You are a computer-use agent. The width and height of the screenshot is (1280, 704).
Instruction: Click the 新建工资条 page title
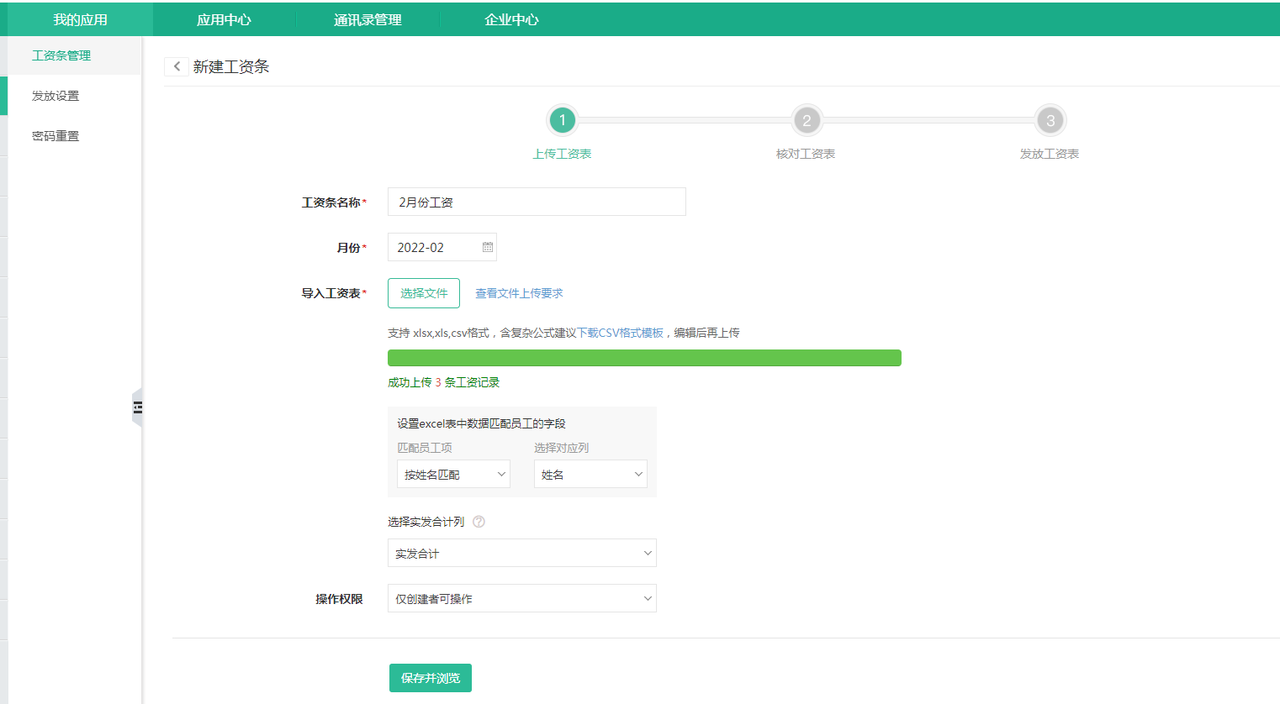[x=231, y=66]
